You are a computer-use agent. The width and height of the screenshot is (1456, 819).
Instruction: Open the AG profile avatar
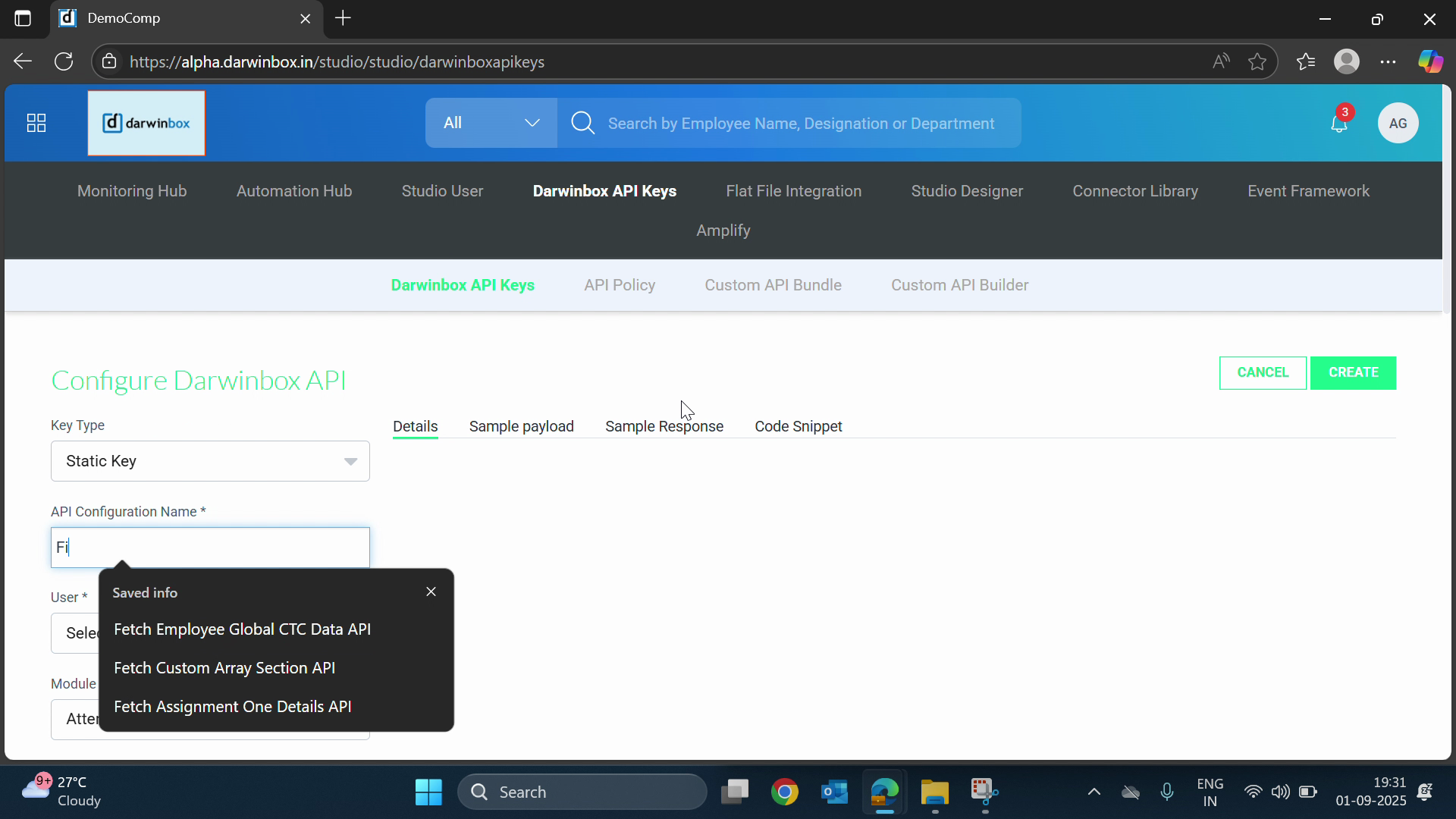[1398, 124]
